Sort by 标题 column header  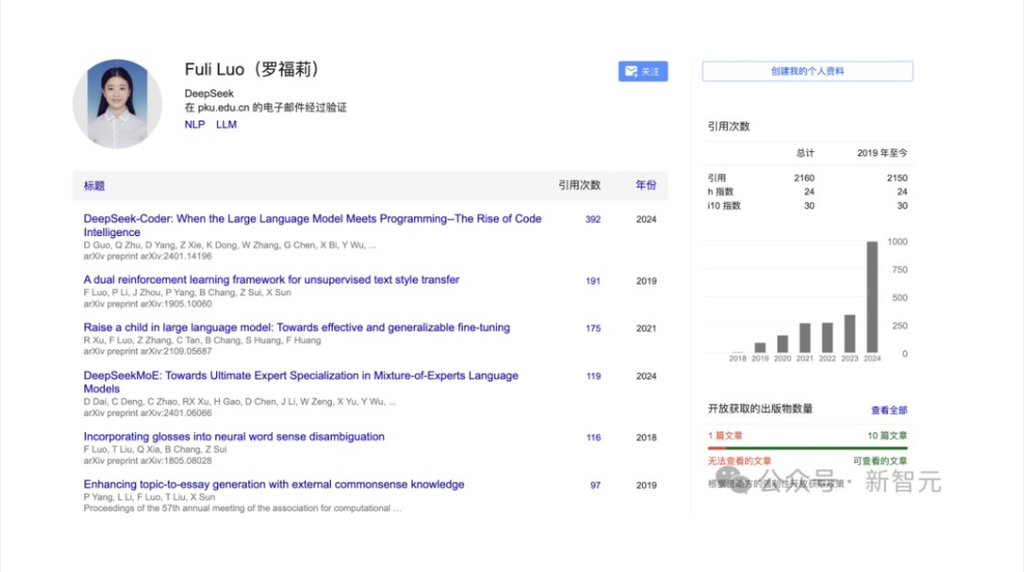pos(94,186)
